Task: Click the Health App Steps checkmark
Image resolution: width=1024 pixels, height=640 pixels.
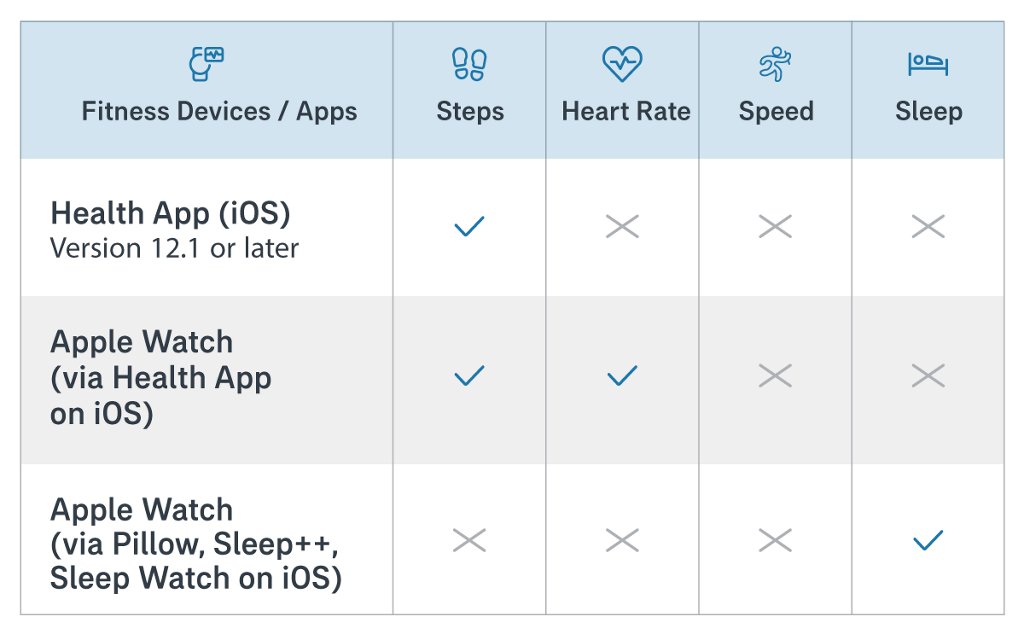Action: pos(469,227)
